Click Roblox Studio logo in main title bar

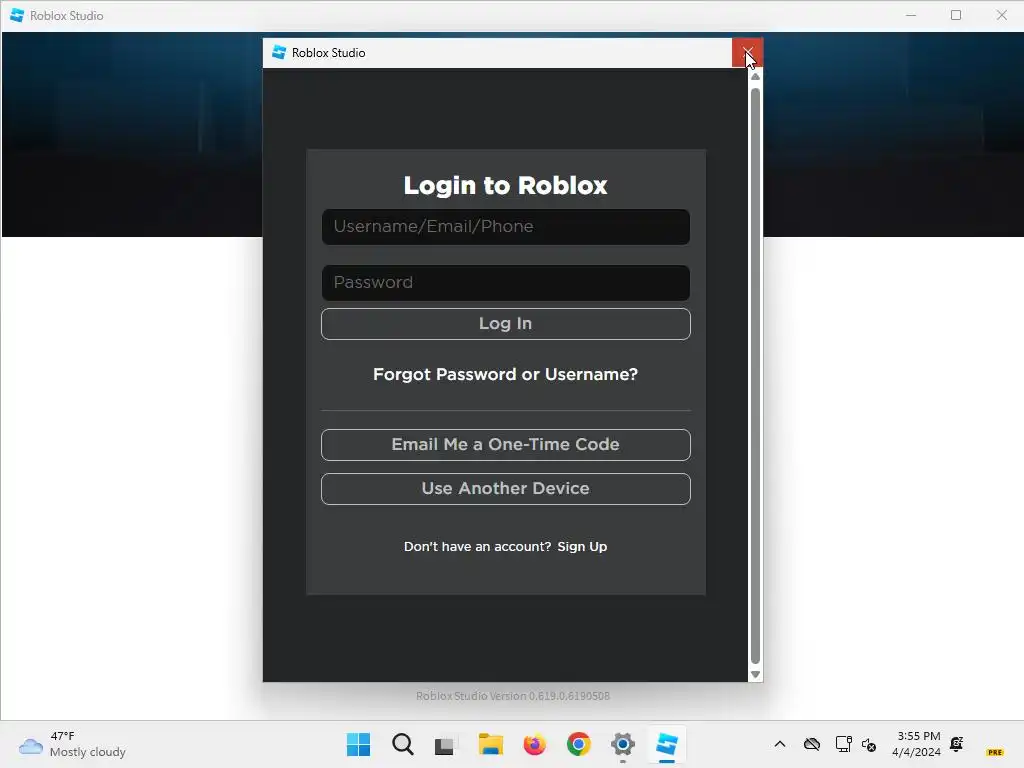(x=17, y=16)
